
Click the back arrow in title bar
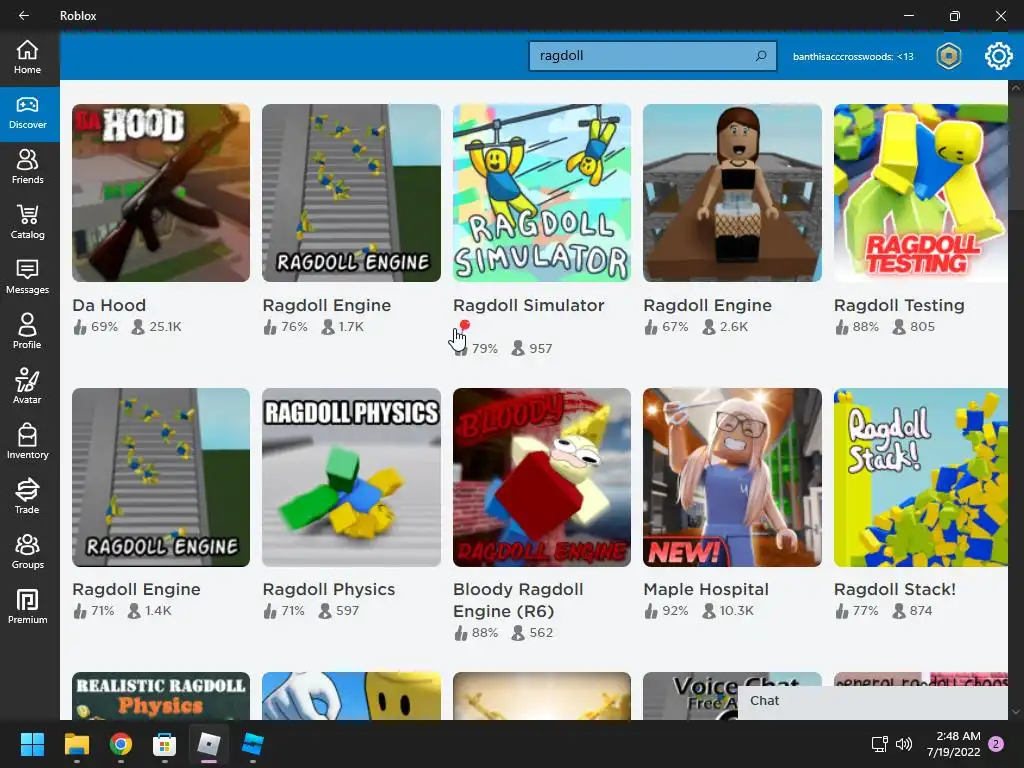24,16
